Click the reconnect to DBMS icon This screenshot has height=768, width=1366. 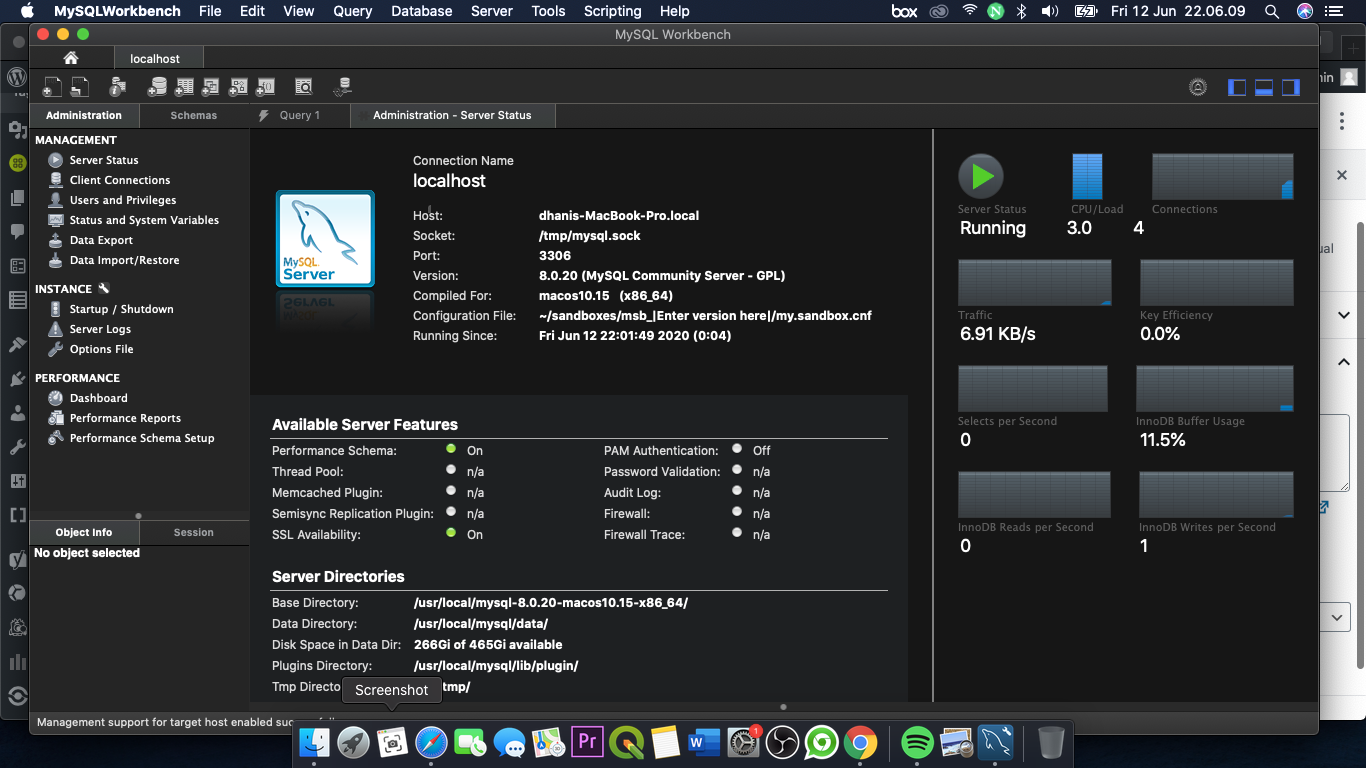(x=343, y=87)
